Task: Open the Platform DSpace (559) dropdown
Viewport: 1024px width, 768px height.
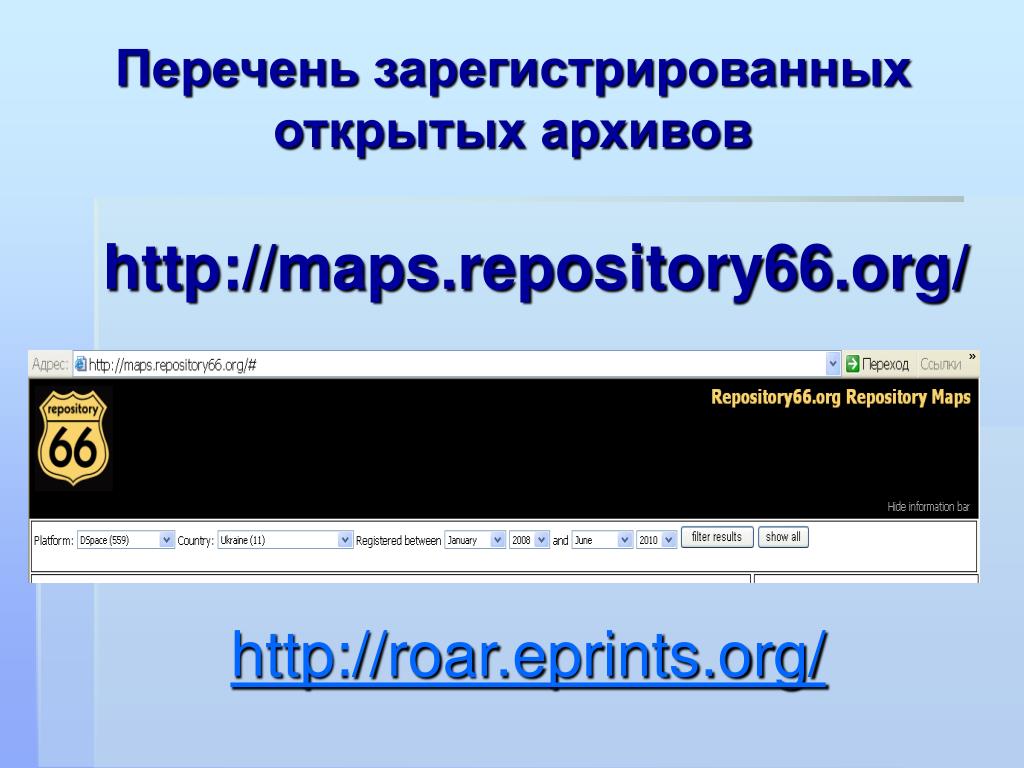Action: pyautogui.click(x=125, y=540)
